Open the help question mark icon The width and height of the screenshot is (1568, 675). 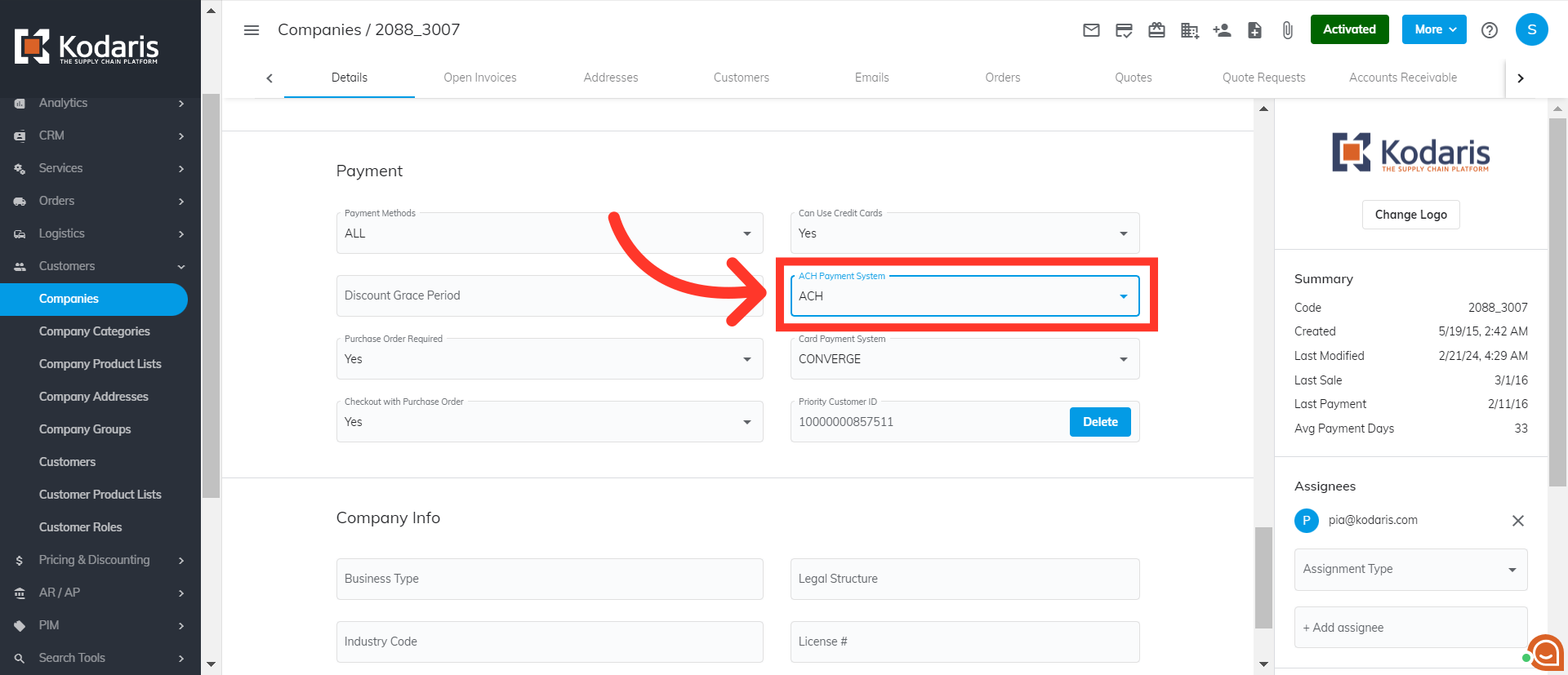pos(1490,30)
